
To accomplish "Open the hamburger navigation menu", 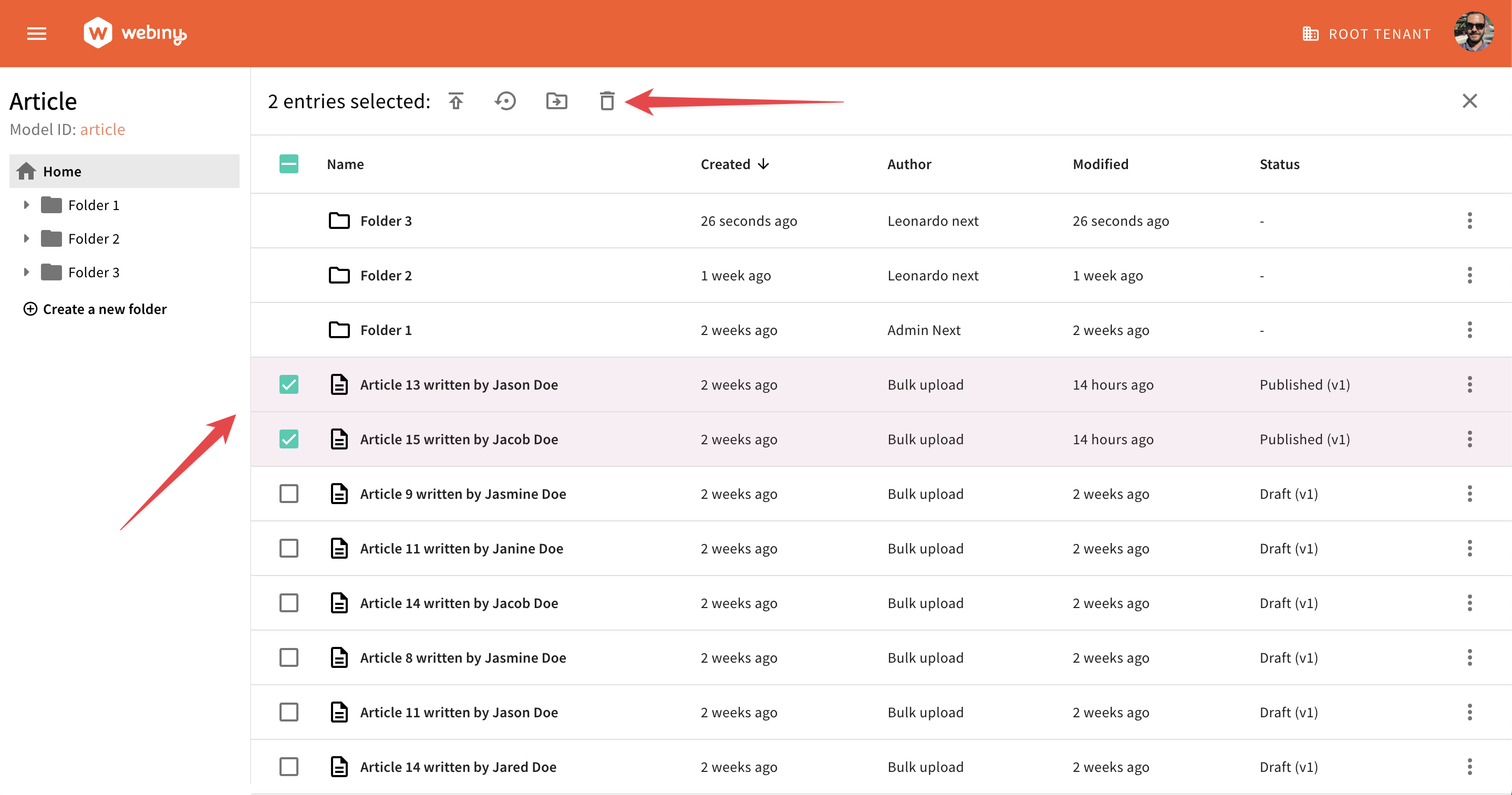I will click(36, 34).
